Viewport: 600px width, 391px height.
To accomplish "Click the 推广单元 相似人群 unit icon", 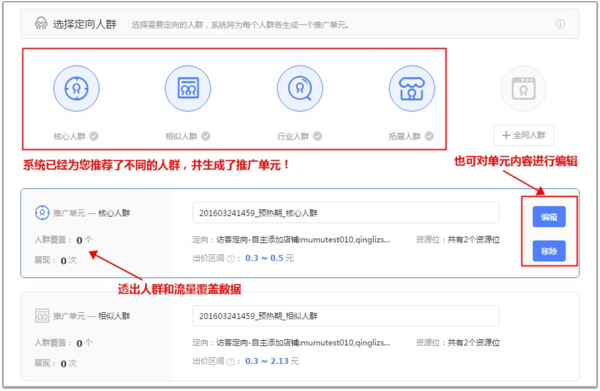I will [x=42, y=316].
